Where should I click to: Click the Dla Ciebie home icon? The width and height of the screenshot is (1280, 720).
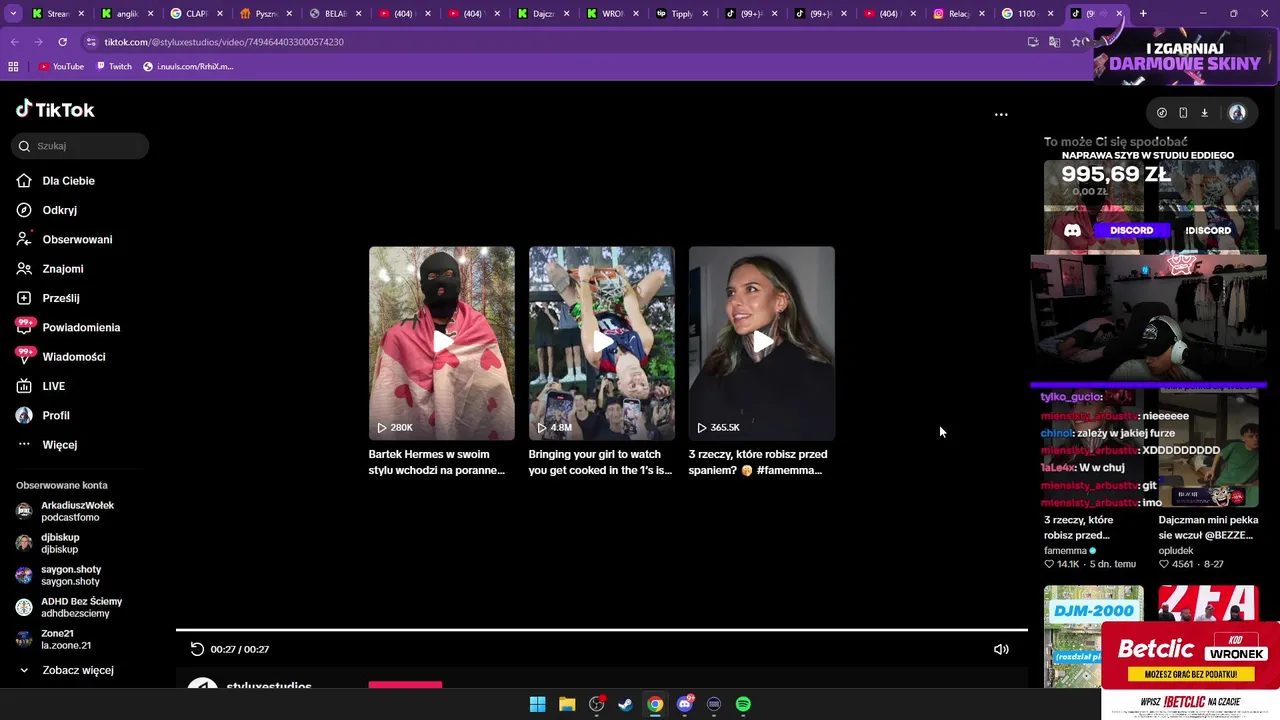pyautogui.click(x=24, y=181)
